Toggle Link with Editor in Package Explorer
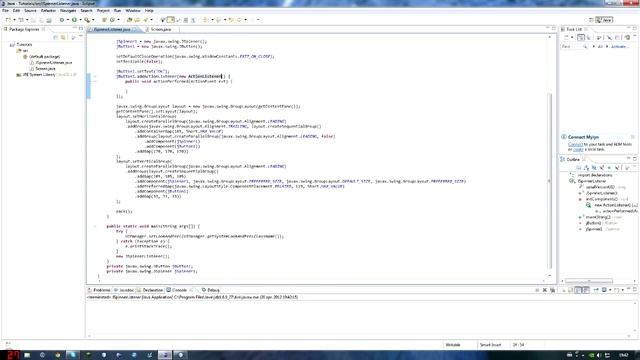 click(63, 37)
